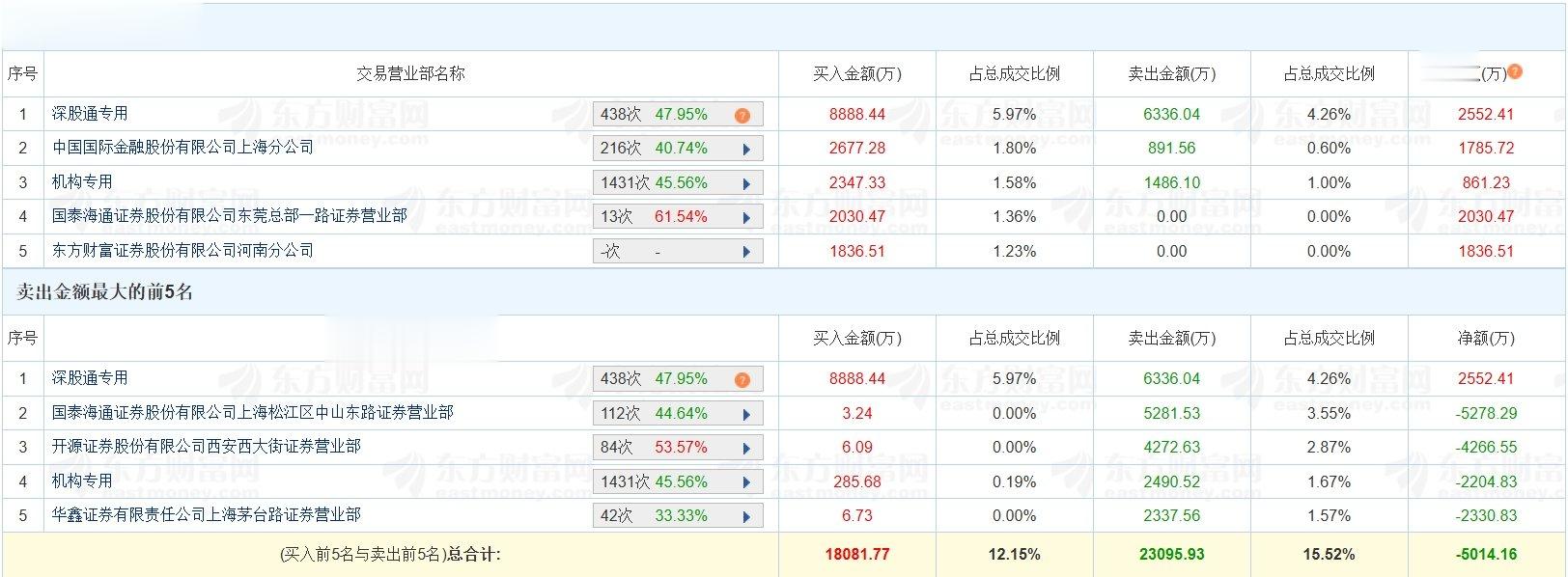Open 开源证券西安西大街证券营业部 link
This screenshot has width=1568, height=577.
click(206, 447)
